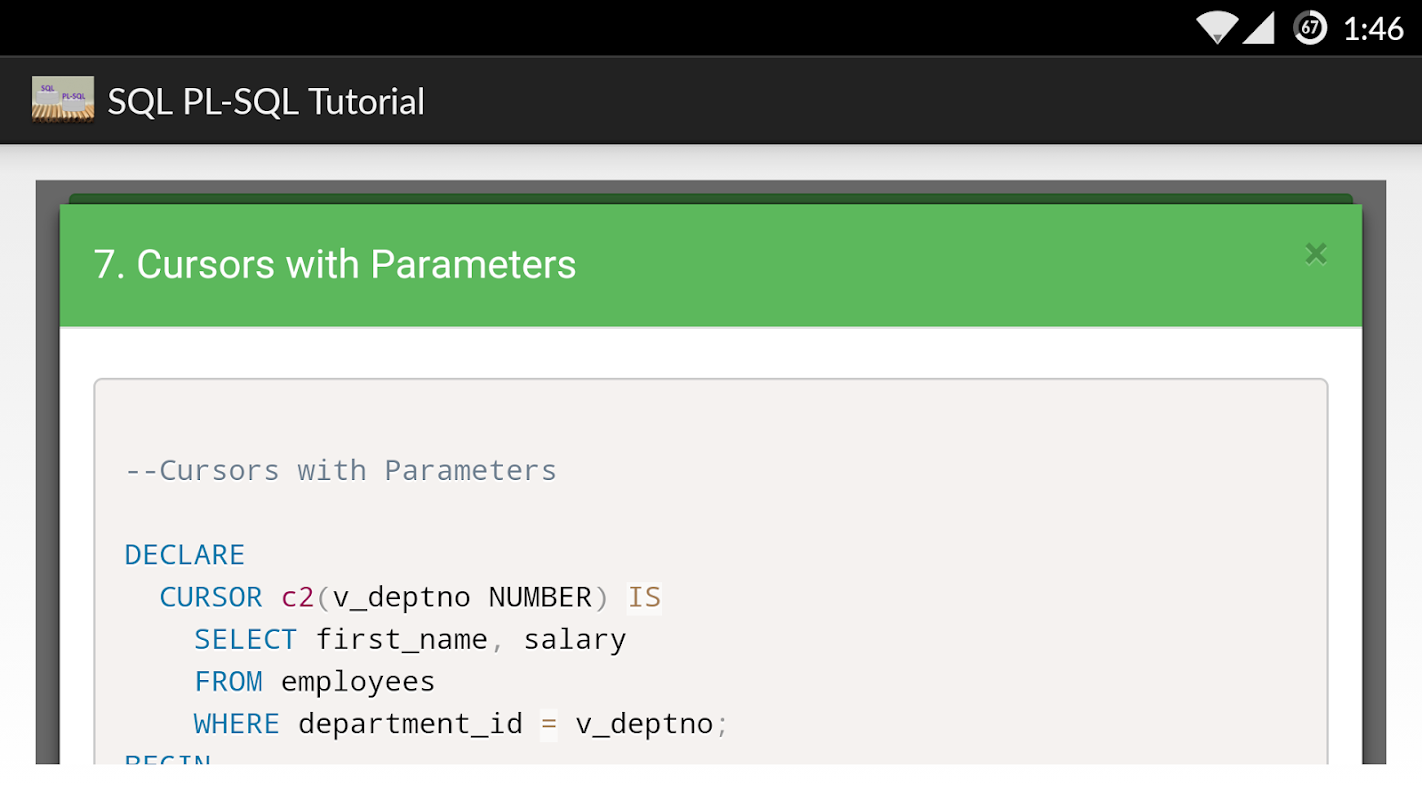Click the DECLARE keyword in code
The image size is (1422, 800).
coord(184,555)
